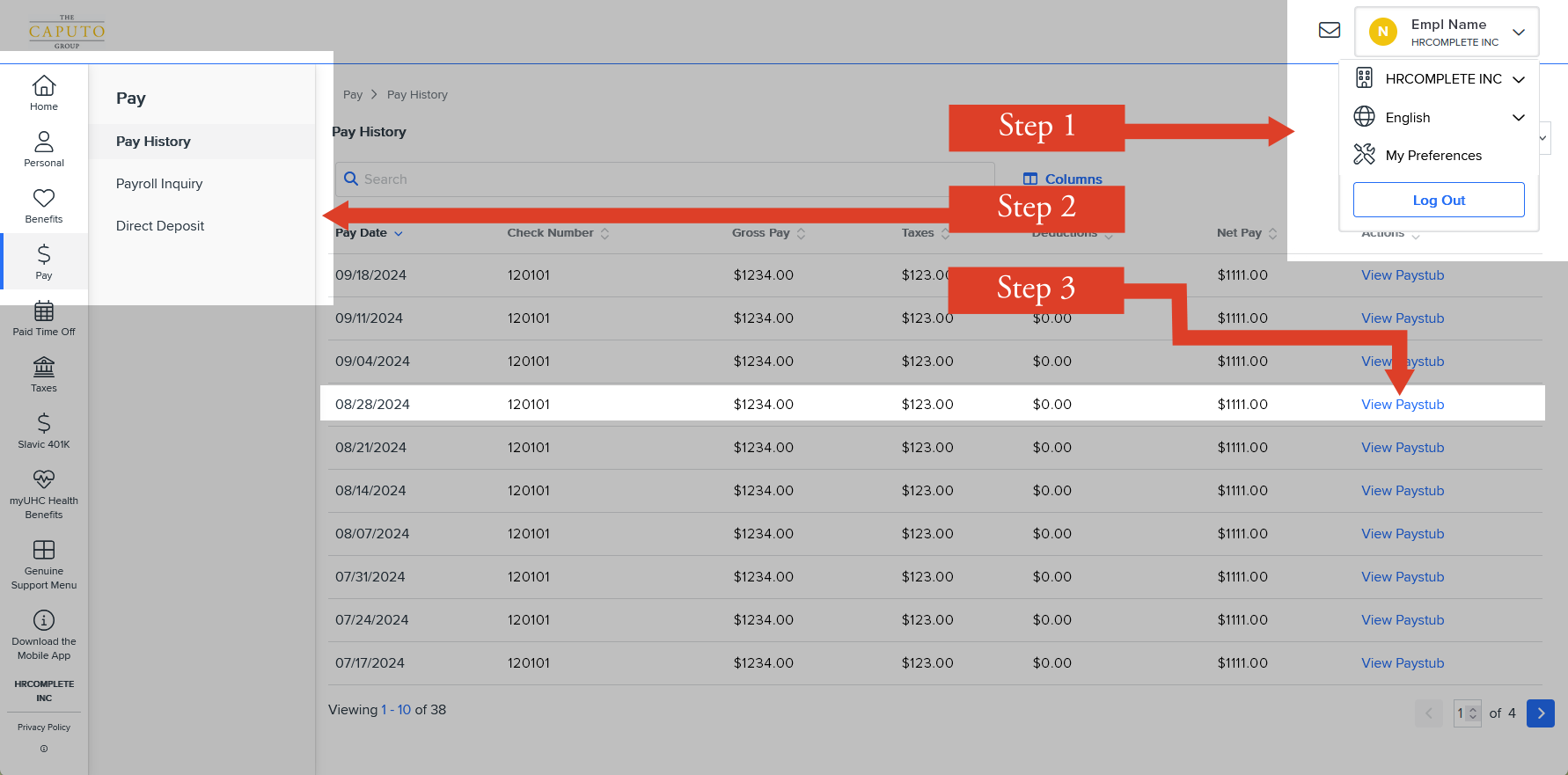Viewport: 1568px width, 775px height.
Task: View Paystub for 09/11/2024
Action: coord(1403,318)
